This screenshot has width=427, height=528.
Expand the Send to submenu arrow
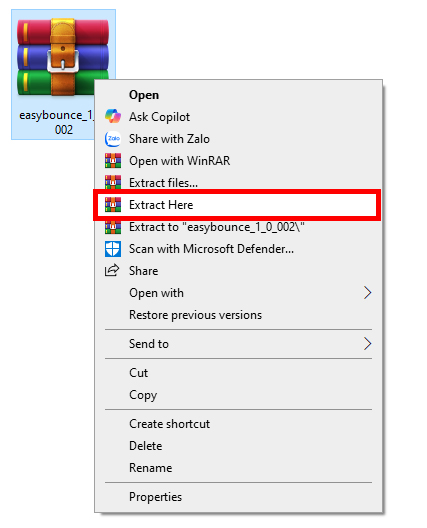coord(367,343)
